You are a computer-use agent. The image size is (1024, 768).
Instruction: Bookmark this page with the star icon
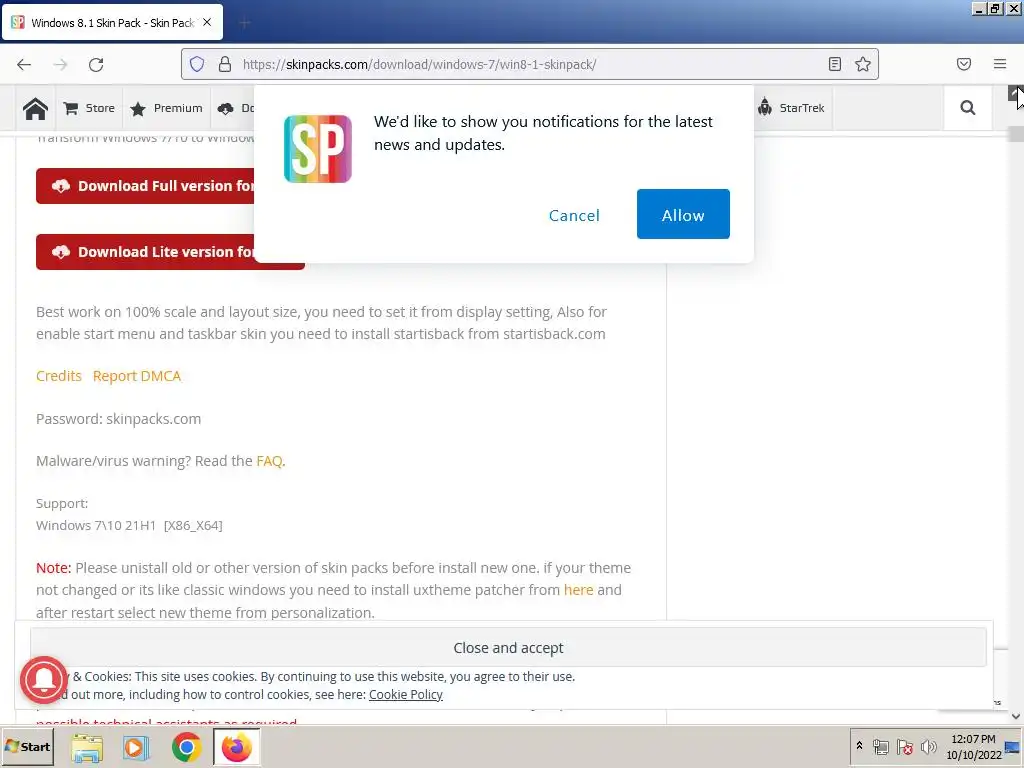[x=863, y=64]
